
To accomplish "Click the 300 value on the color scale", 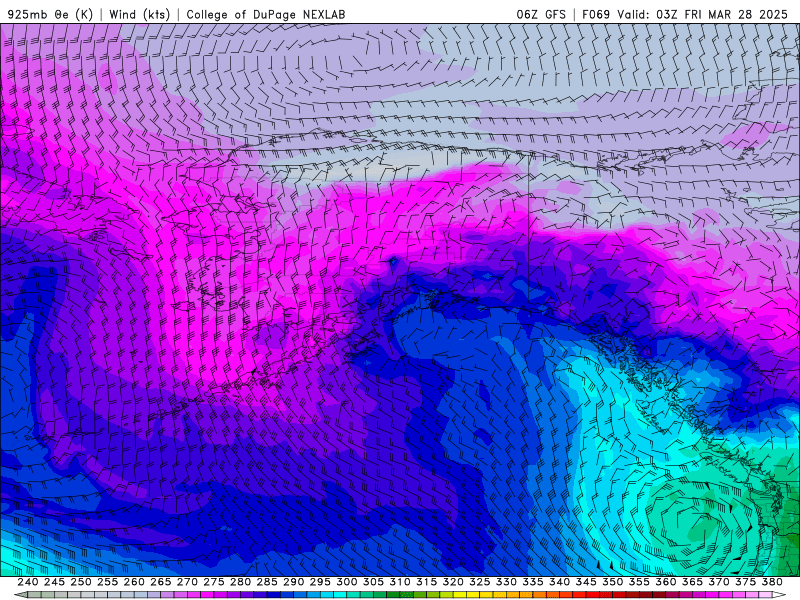I will click(346, 582).
